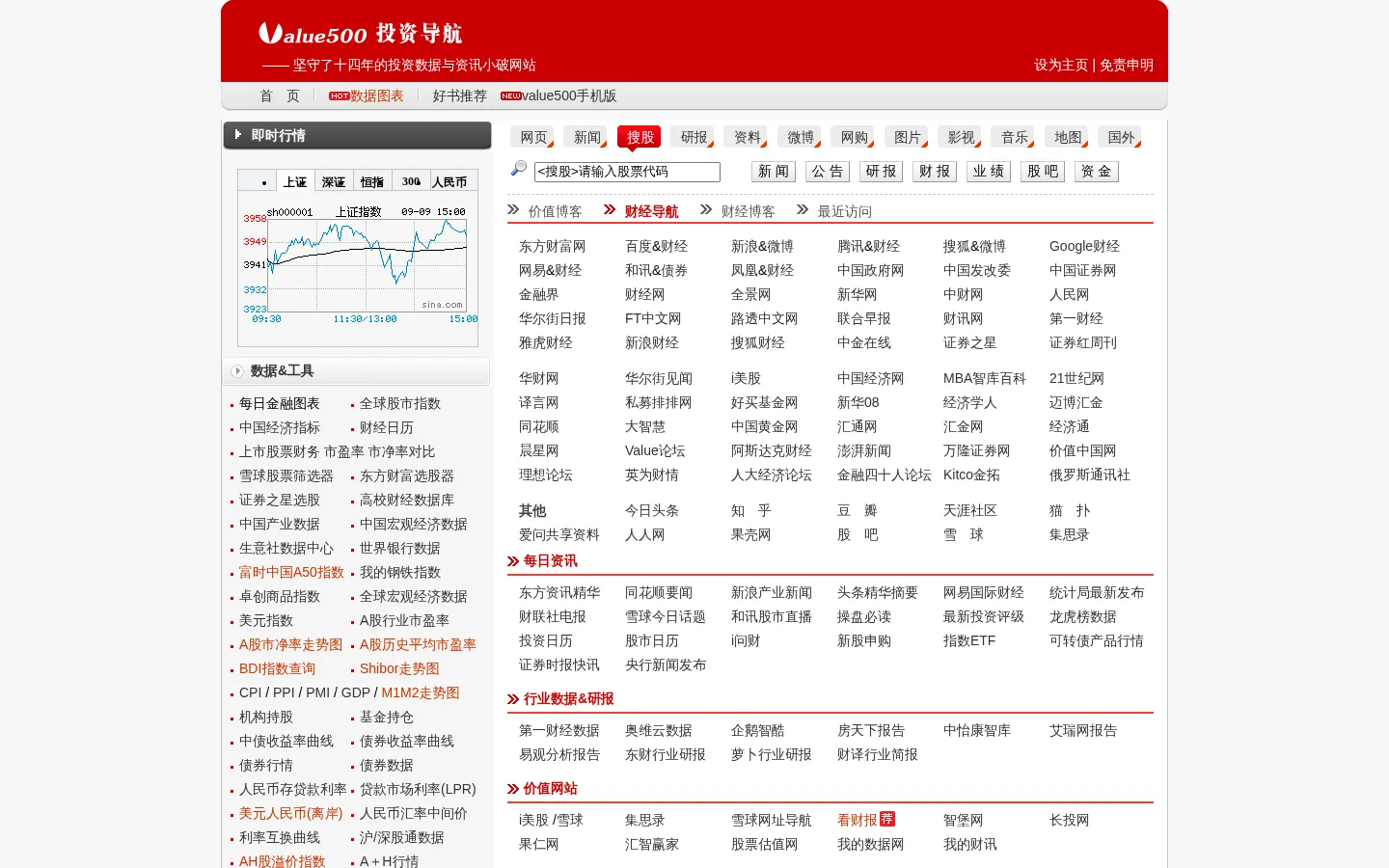Switch to the 新闻 search tab
Screen dimensions: 1389x868
tap(586, 137)
